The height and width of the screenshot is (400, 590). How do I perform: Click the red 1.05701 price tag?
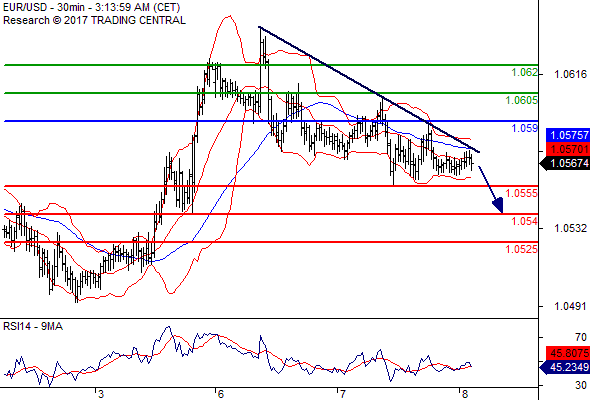[x=568, y=149]
